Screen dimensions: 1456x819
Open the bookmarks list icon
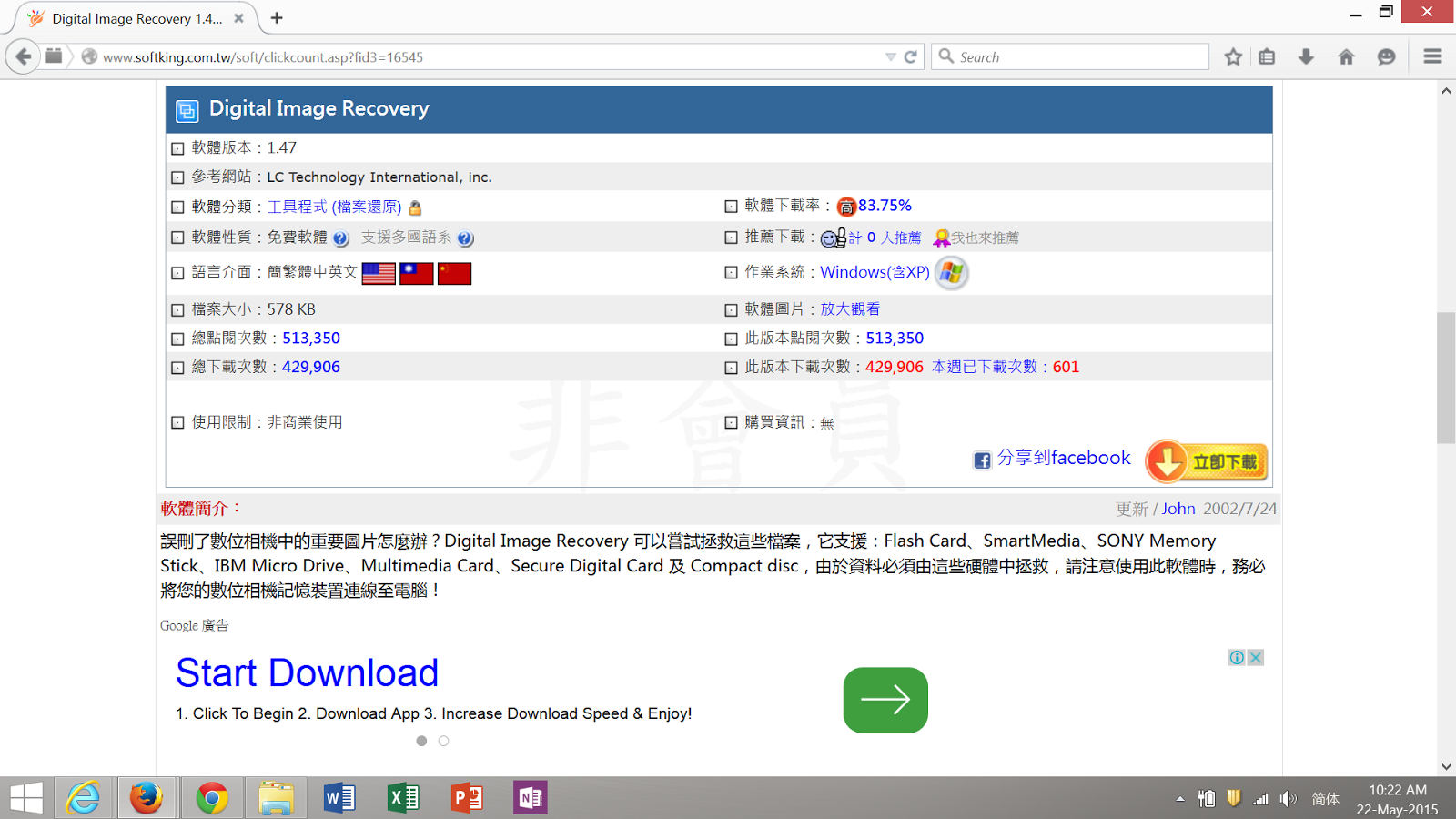pyautogui.click(x=1267, y=56)
